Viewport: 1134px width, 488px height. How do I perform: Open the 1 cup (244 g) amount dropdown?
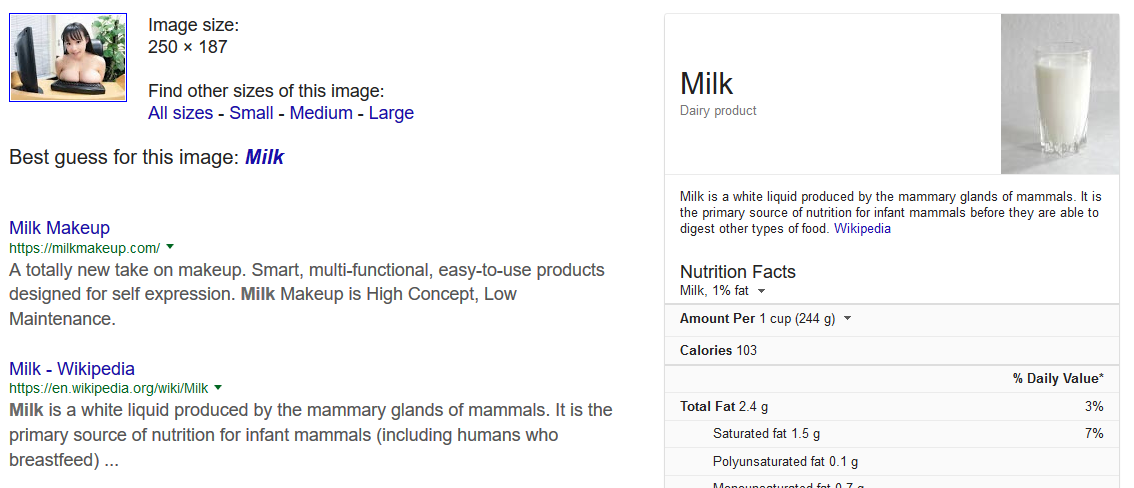pos(848,319)
